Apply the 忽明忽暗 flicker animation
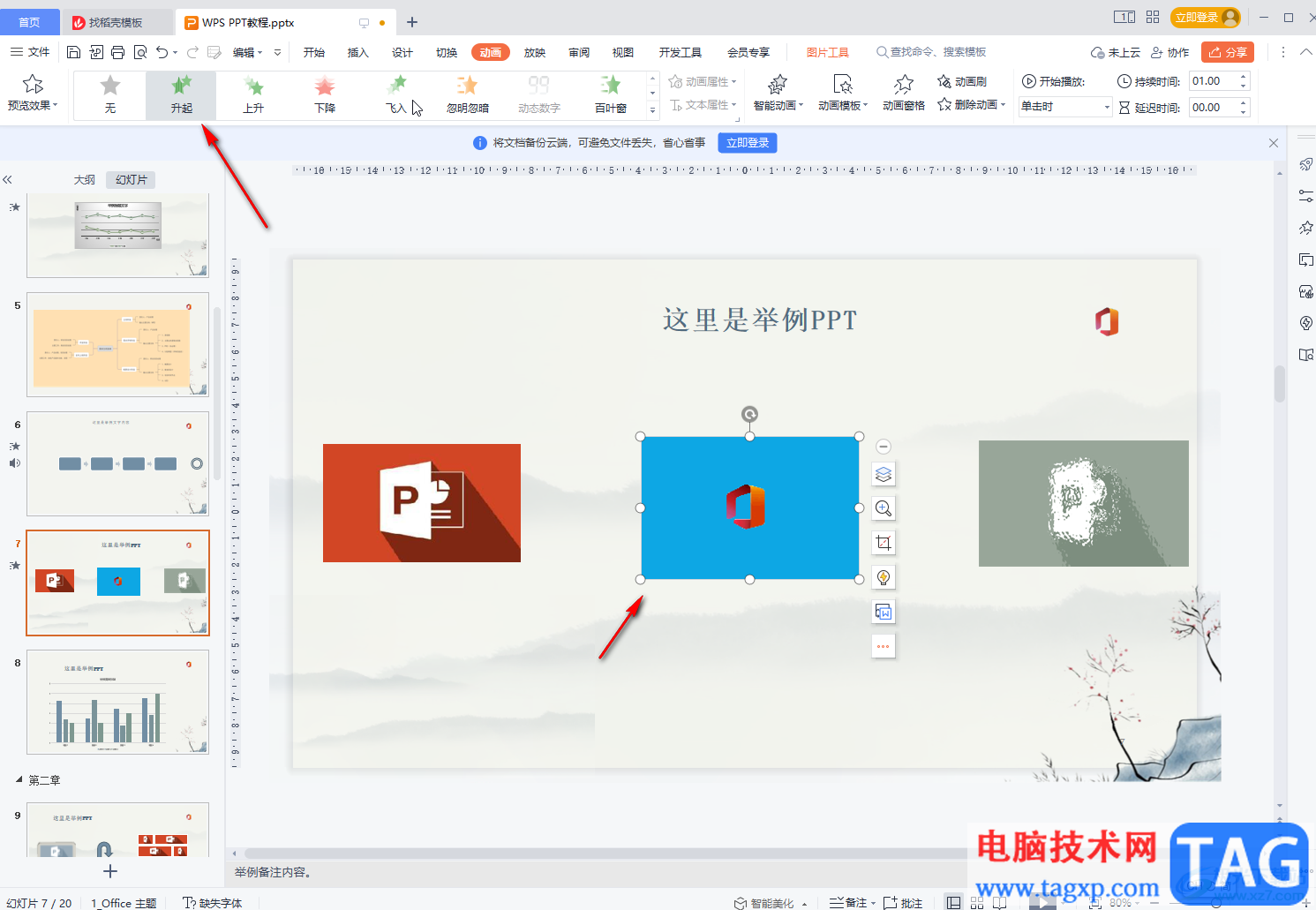 coord(468,95)
